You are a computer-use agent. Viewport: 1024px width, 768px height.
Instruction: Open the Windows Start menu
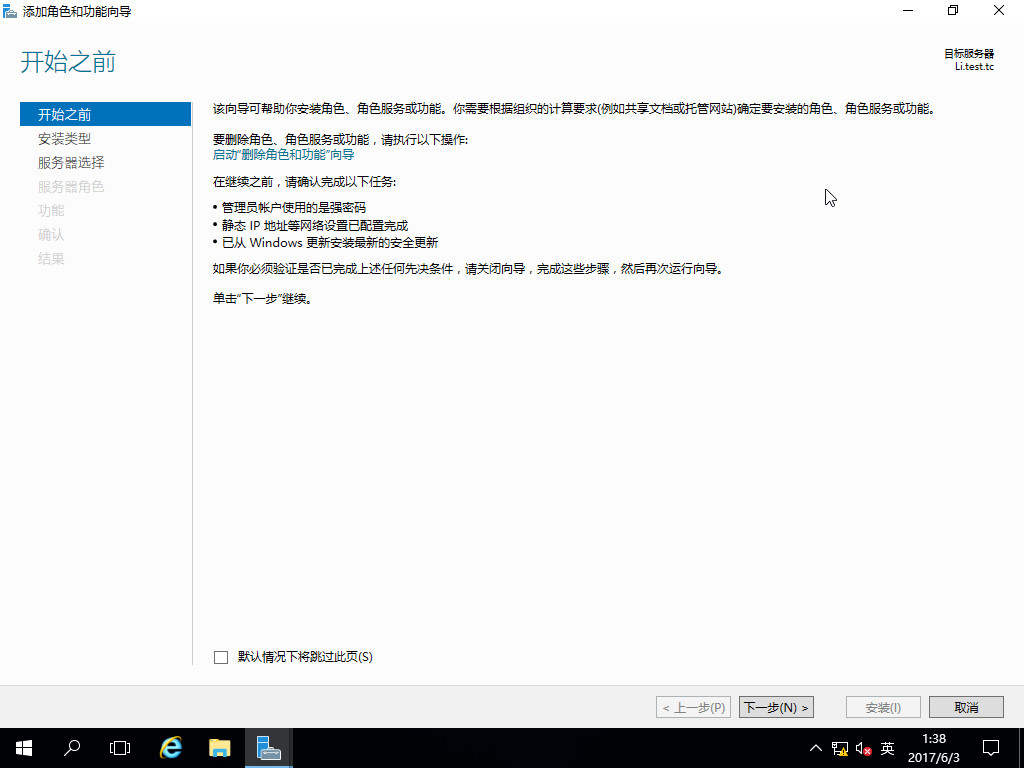[x=24, y=748]
